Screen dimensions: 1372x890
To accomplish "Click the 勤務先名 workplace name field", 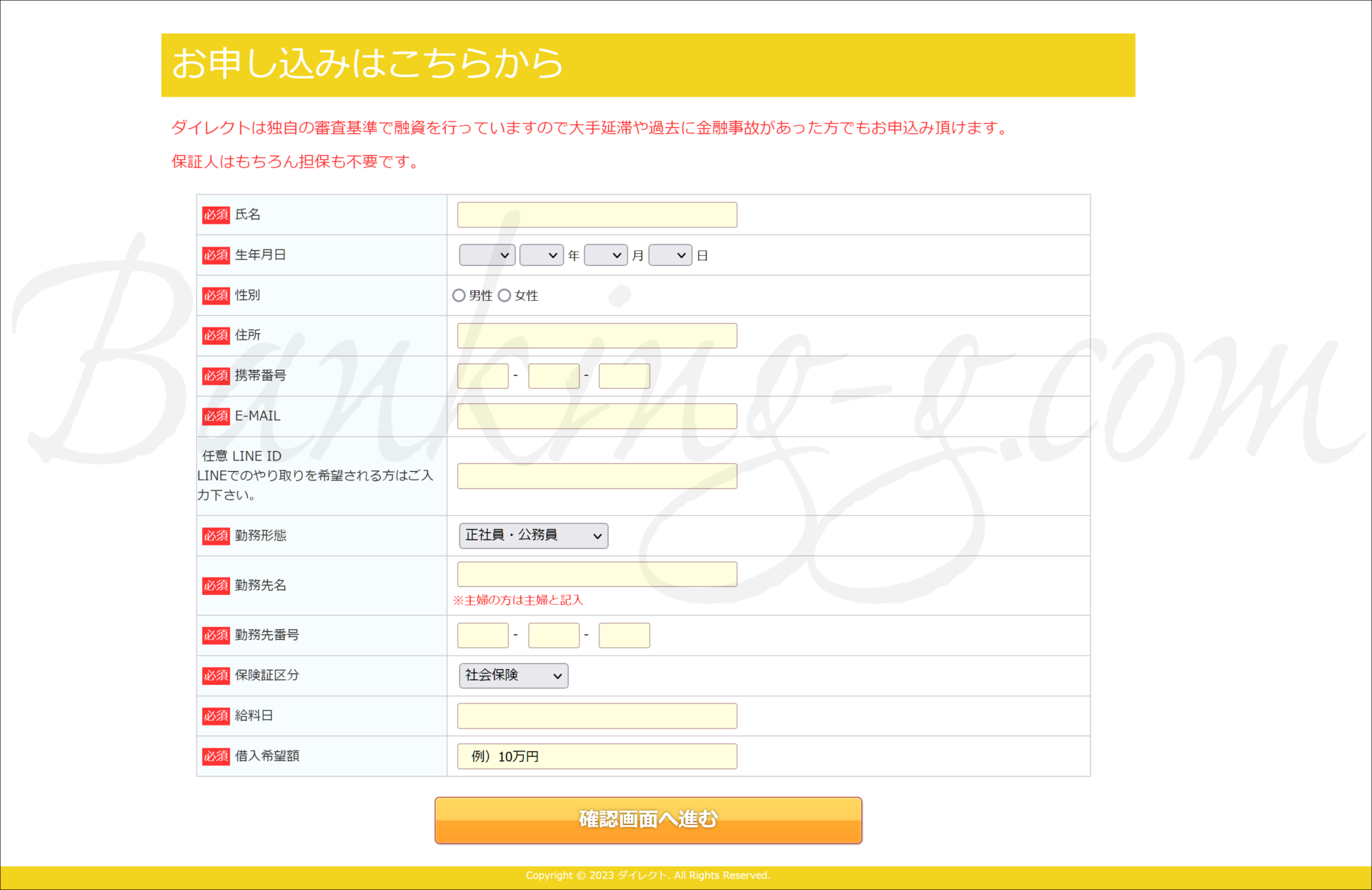I will (597, 574).
